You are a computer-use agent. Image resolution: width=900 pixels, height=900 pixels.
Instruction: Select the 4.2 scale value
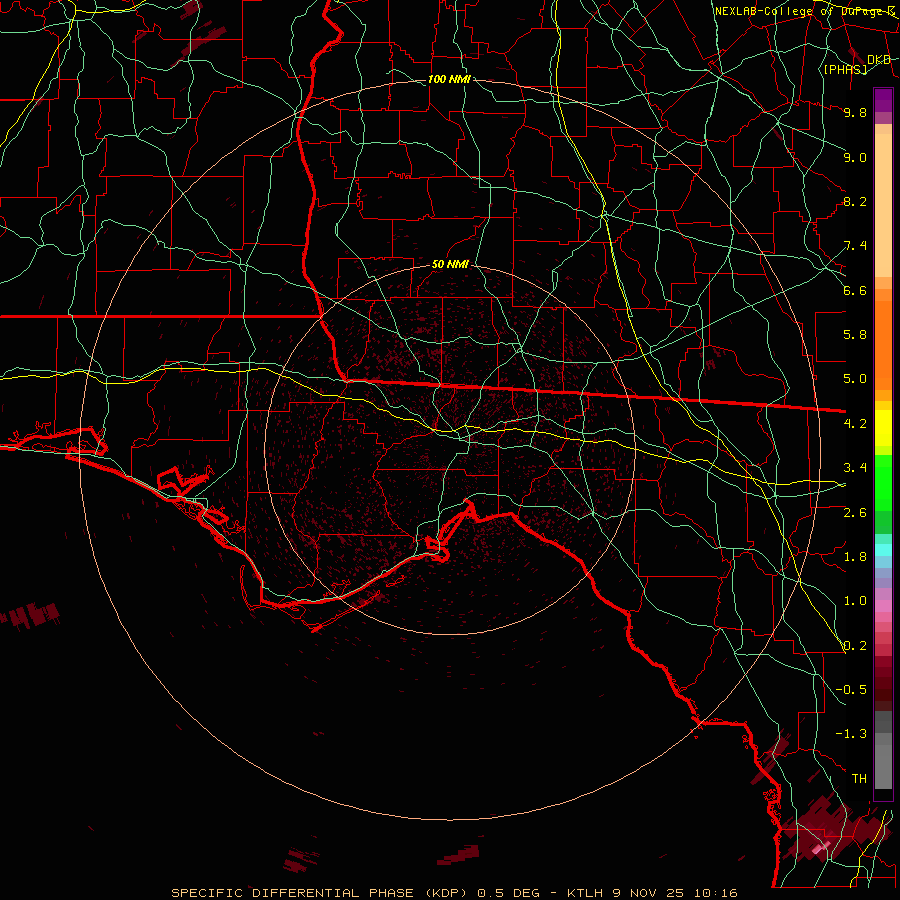(855, 424)
